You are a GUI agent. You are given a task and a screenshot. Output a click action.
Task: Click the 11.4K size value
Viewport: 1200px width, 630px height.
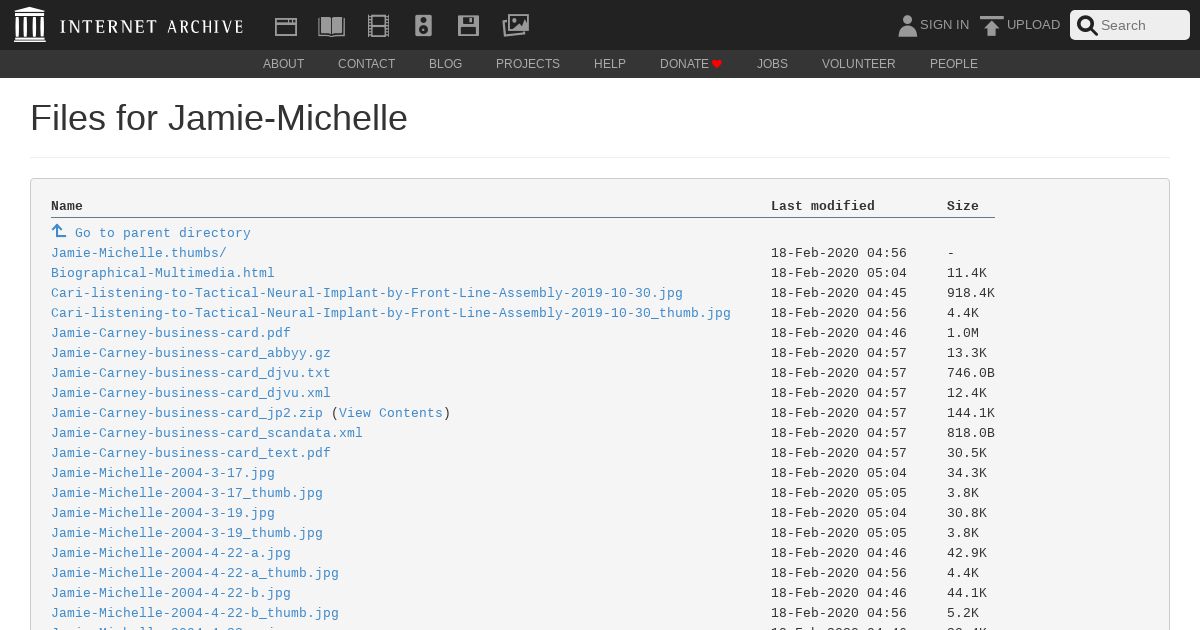(967, 273)
